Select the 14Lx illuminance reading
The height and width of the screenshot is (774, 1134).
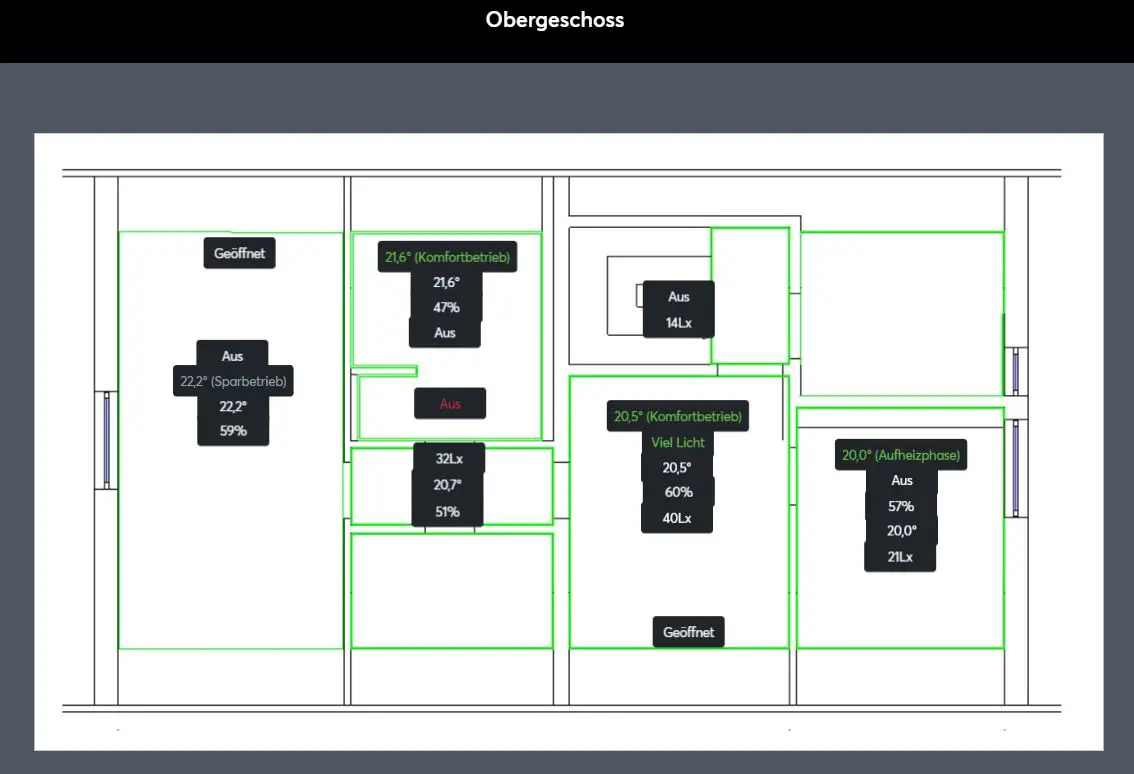[679, 323]
